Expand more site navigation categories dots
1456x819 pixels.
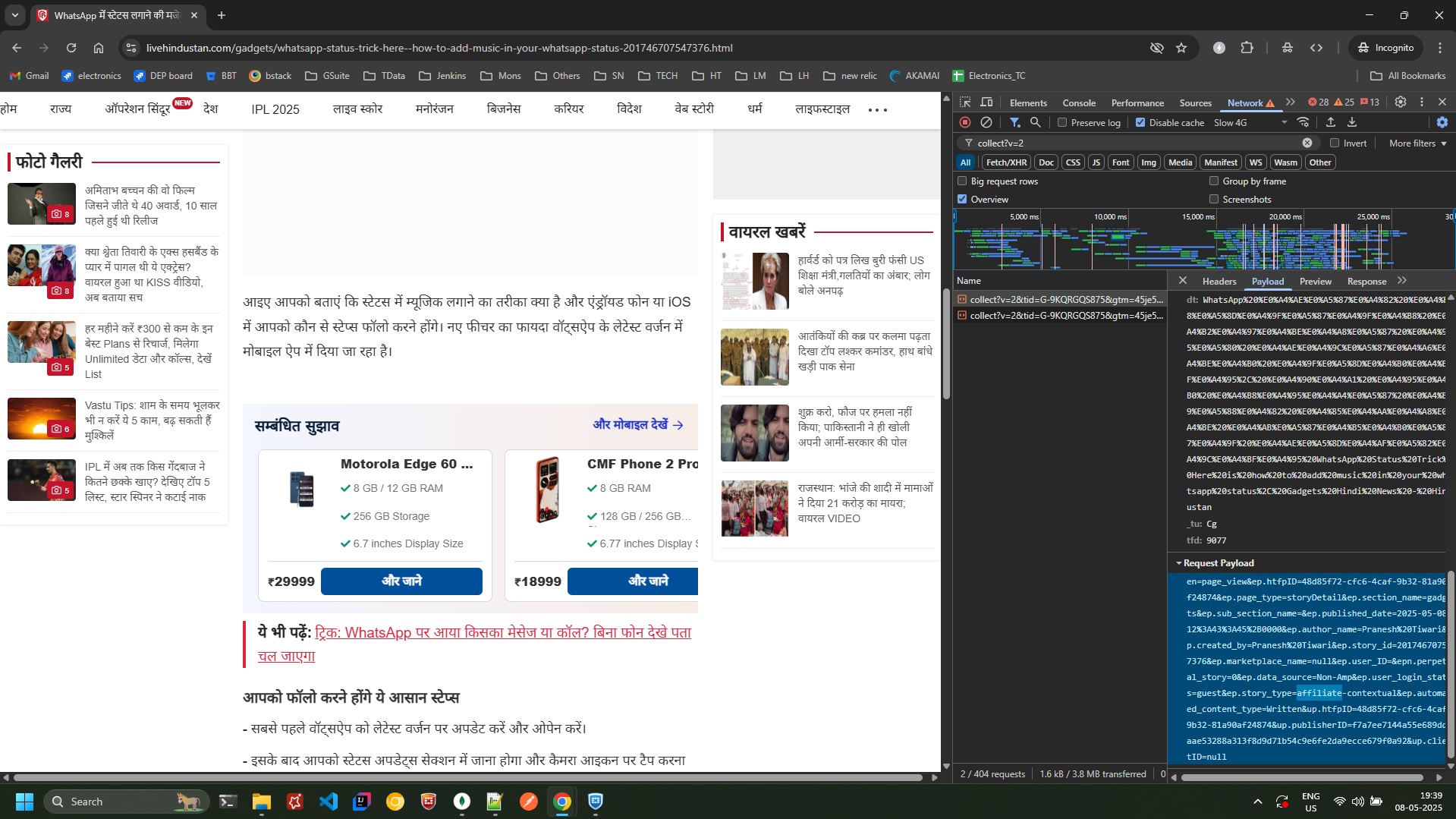tap(877, 109)
